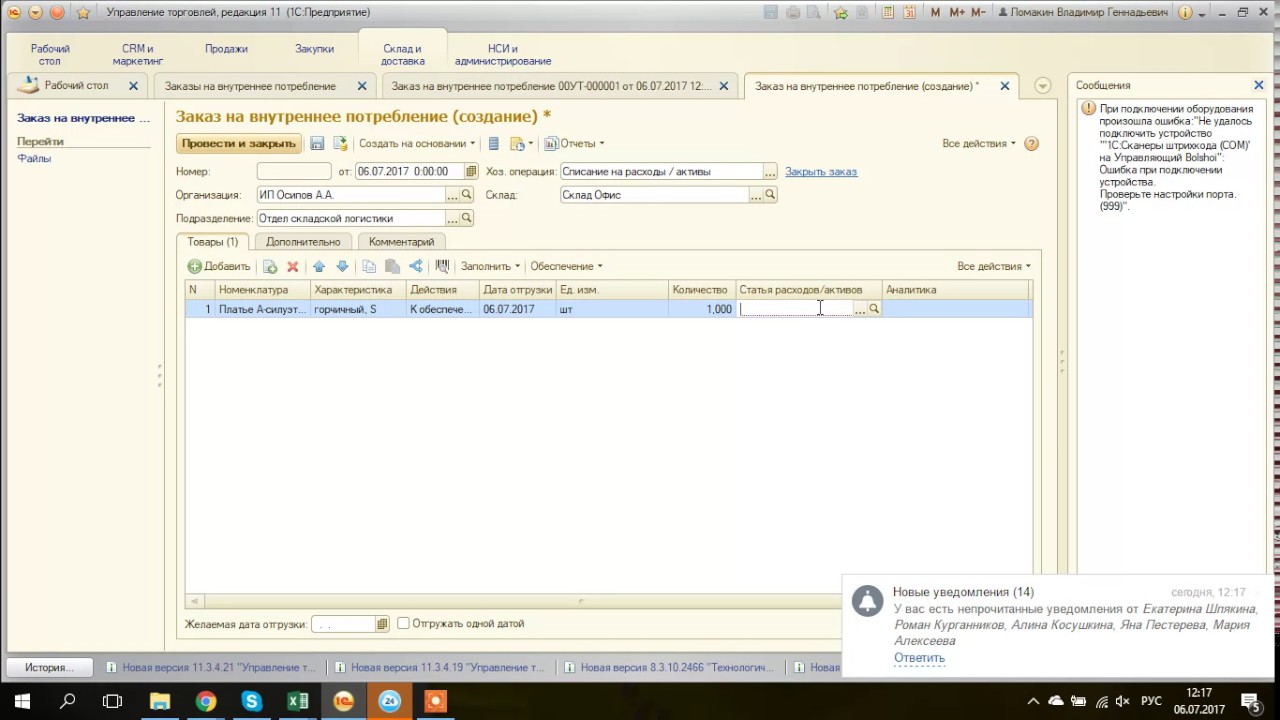Switch to the Рабочий стол window tab

76,86
